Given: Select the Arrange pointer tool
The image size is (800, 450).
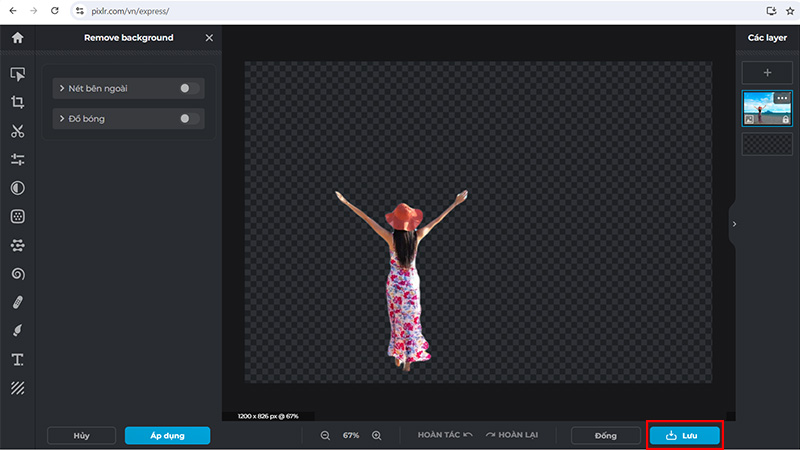Looking at the screenshot, I should coord(17,74).
